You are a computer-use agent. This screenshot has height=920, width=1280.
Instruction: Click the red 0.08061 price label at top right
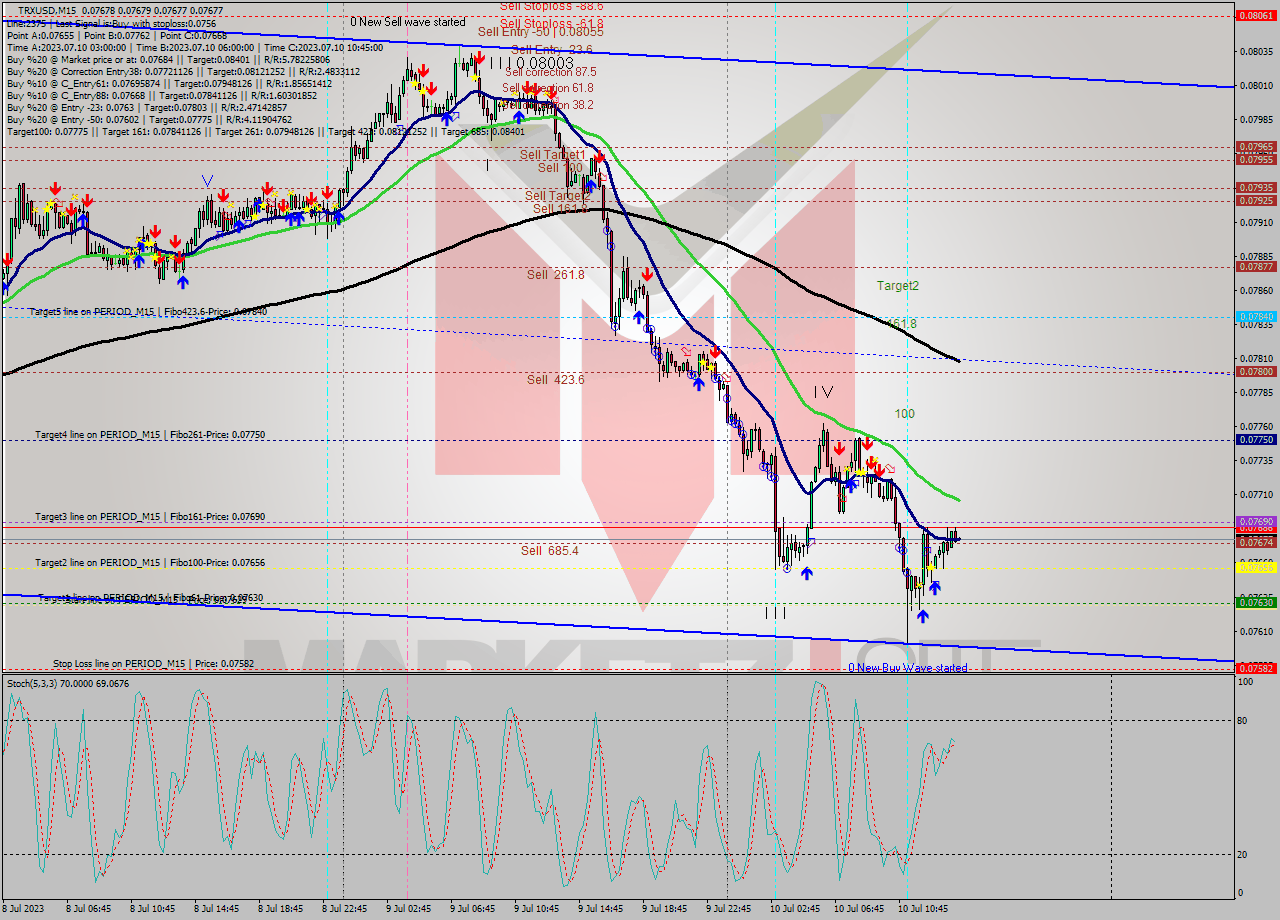point(1256,15)
